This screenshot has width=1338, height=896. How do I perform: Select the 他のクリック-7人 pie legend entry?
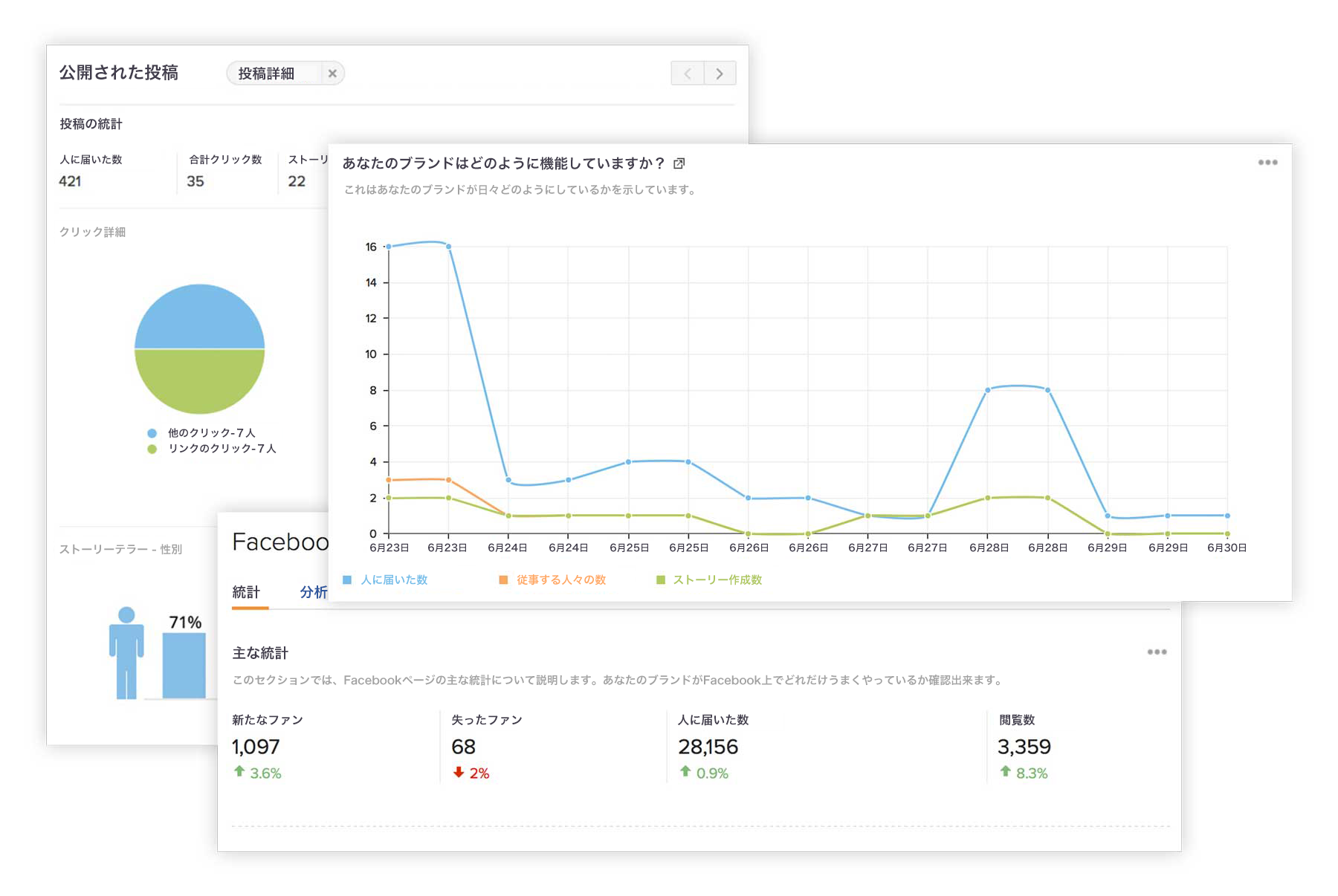pyautogui.click(x=202, y=432)
